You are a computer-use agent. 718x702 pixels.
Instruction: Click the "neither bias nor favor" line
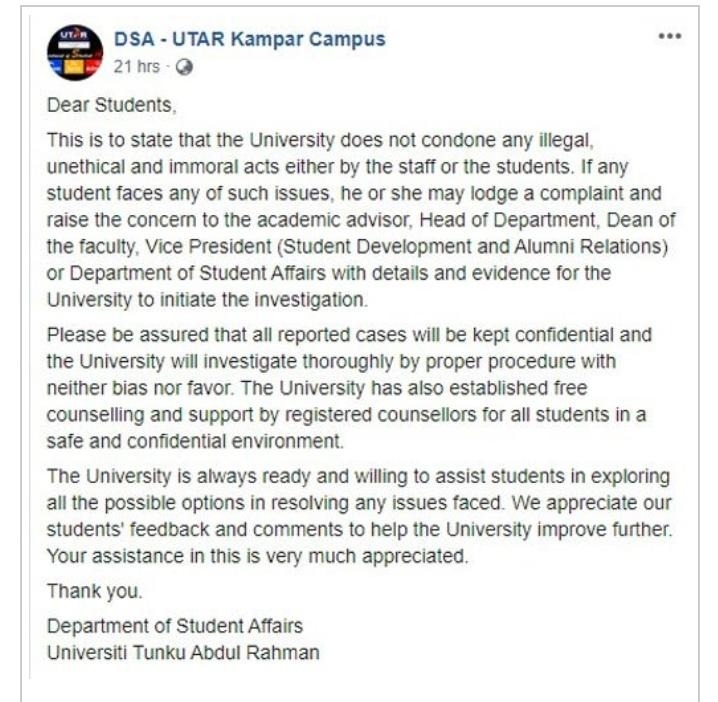tap(317, 388)
